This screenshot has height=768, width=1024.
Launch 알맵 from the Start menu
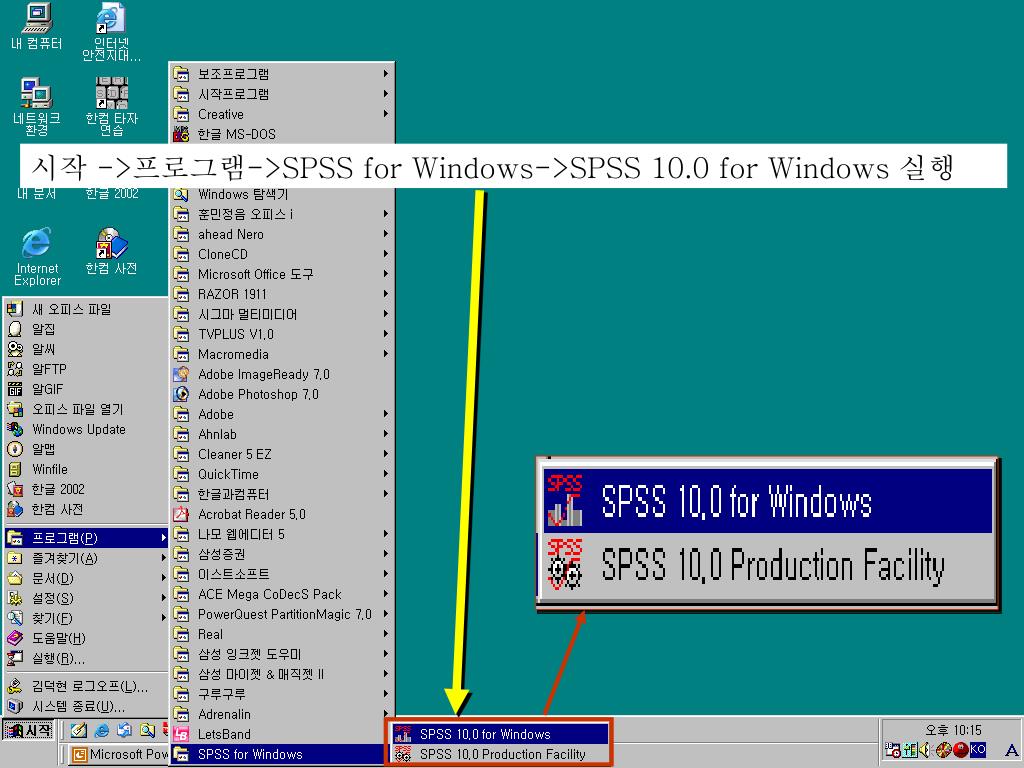coord(85,449)
